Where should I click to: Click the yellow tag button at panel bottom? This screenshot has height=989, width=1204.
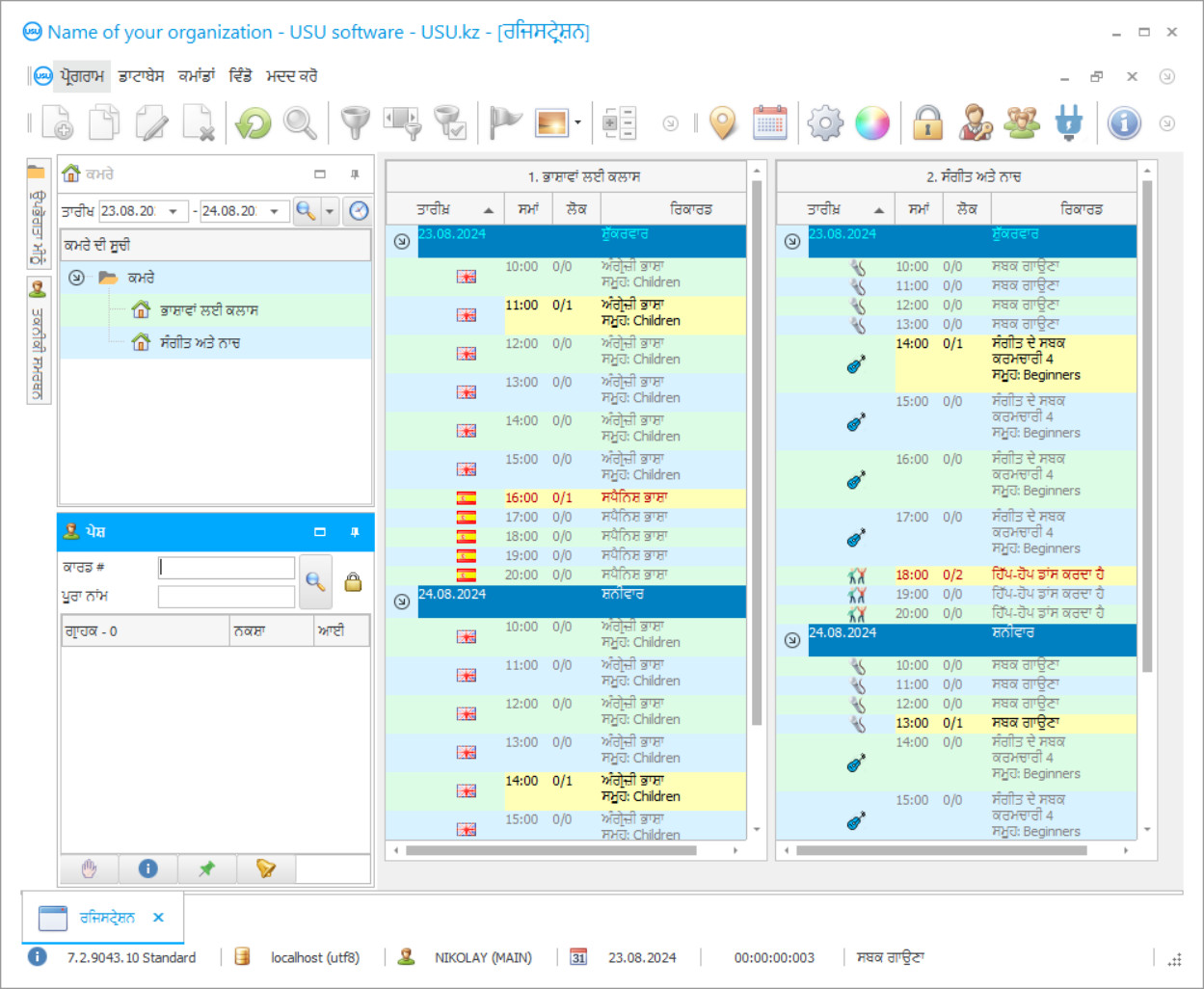coord(265,869)
